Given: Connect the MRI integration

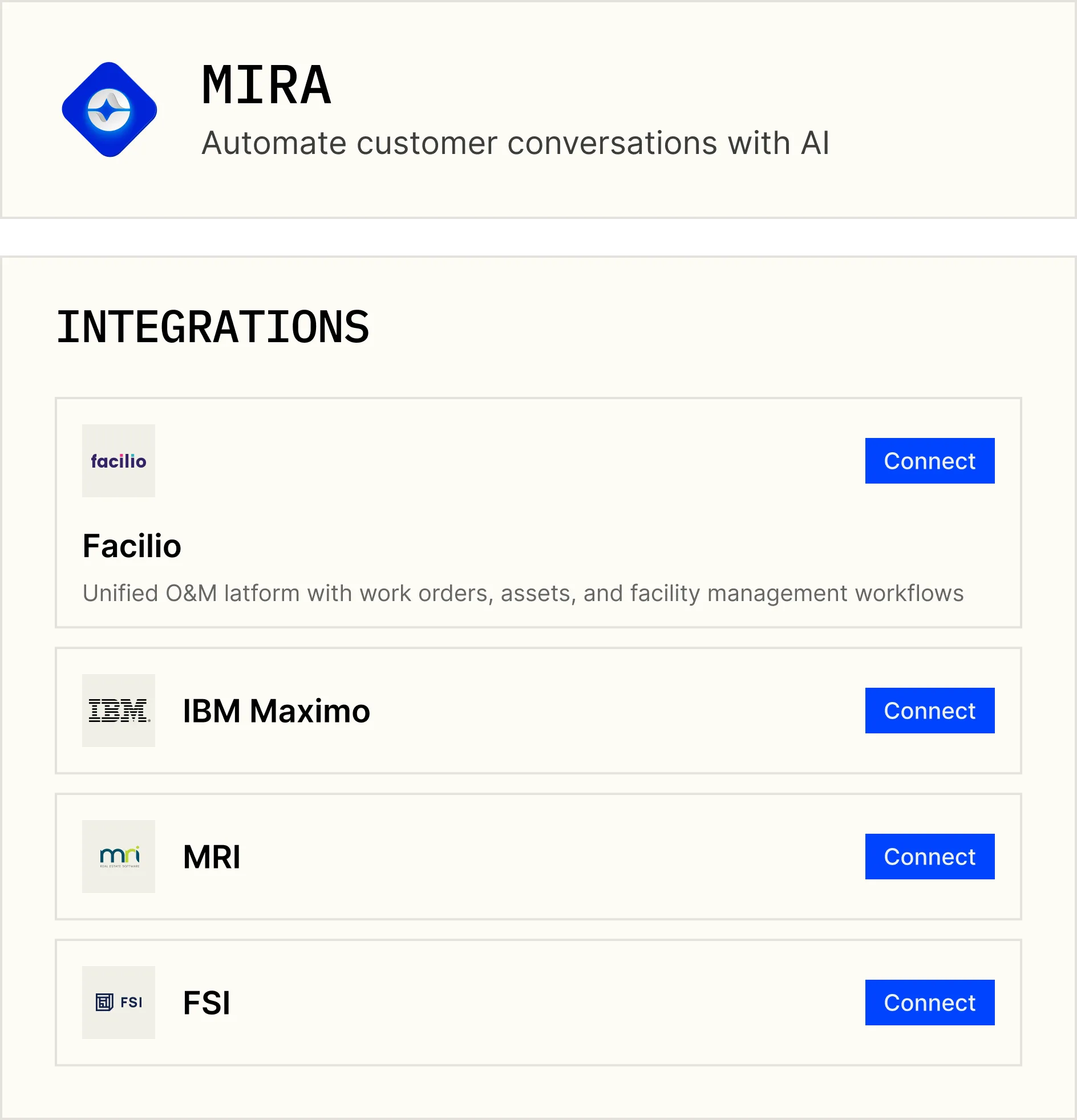Looking at the screenshot, I should pos(929,857).
